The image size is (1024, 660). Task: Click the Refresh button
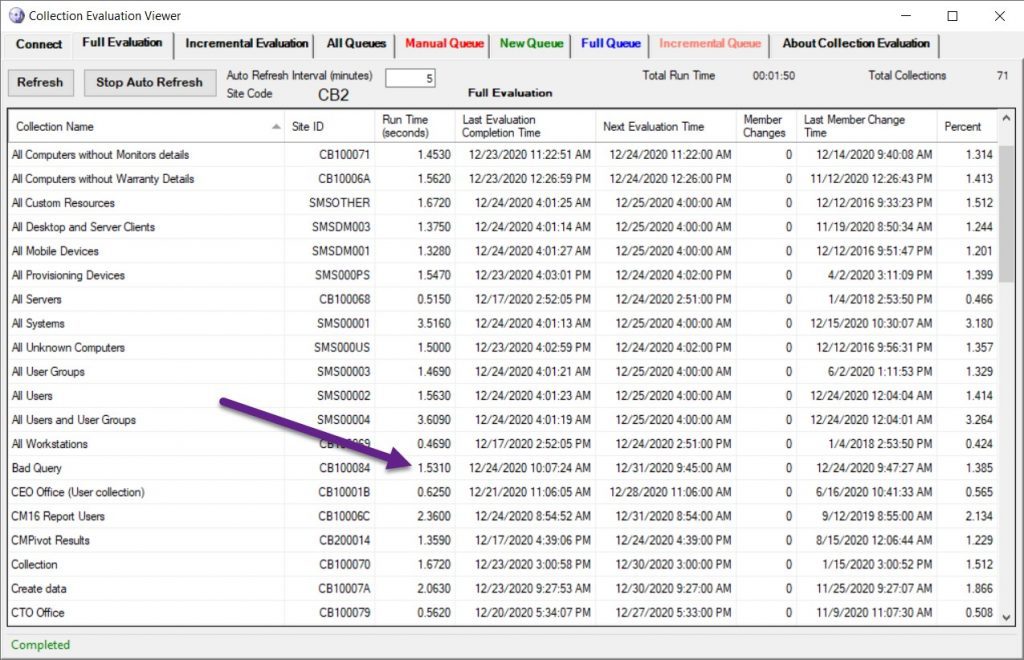[40, 82]
